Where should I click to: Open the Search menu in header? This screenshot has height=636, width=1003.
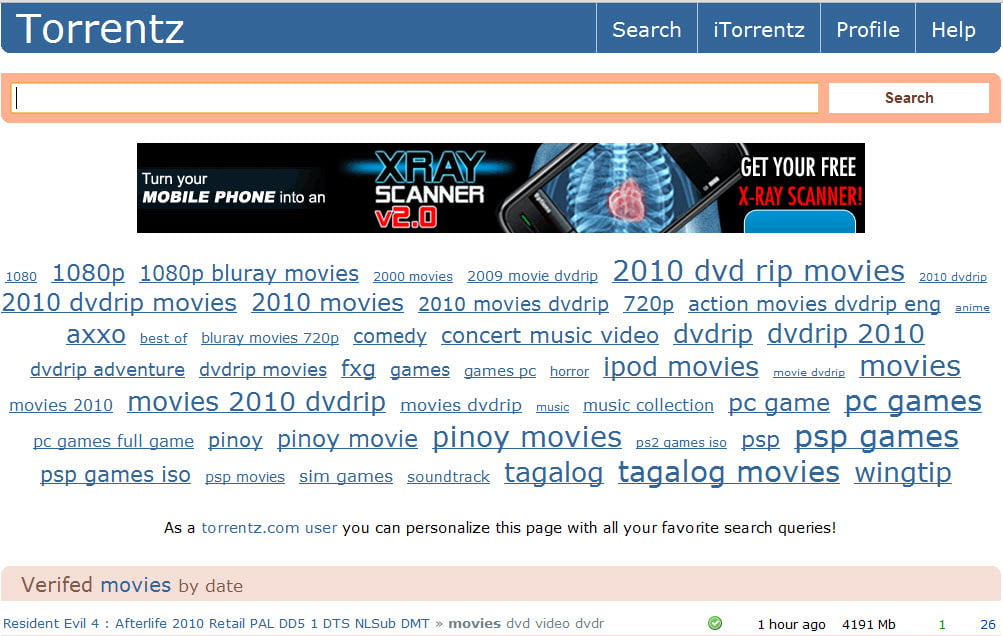pos(647,29)
